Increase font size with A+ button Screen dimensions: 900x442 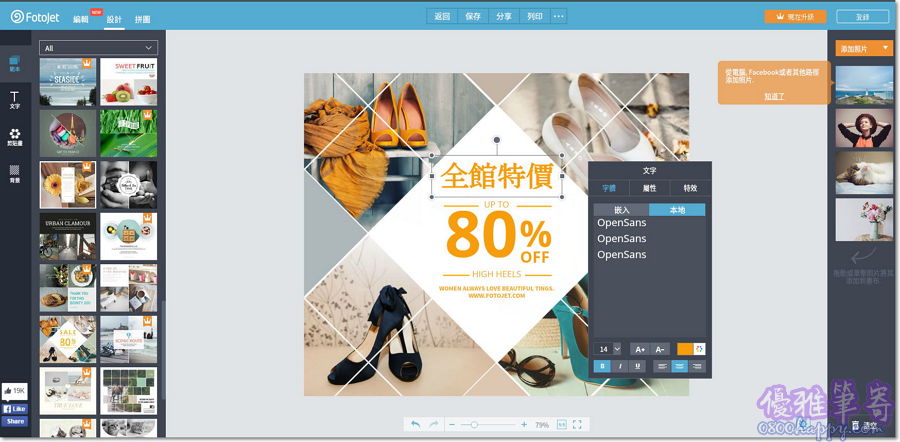pyautogui.click(x=640, y=349)
